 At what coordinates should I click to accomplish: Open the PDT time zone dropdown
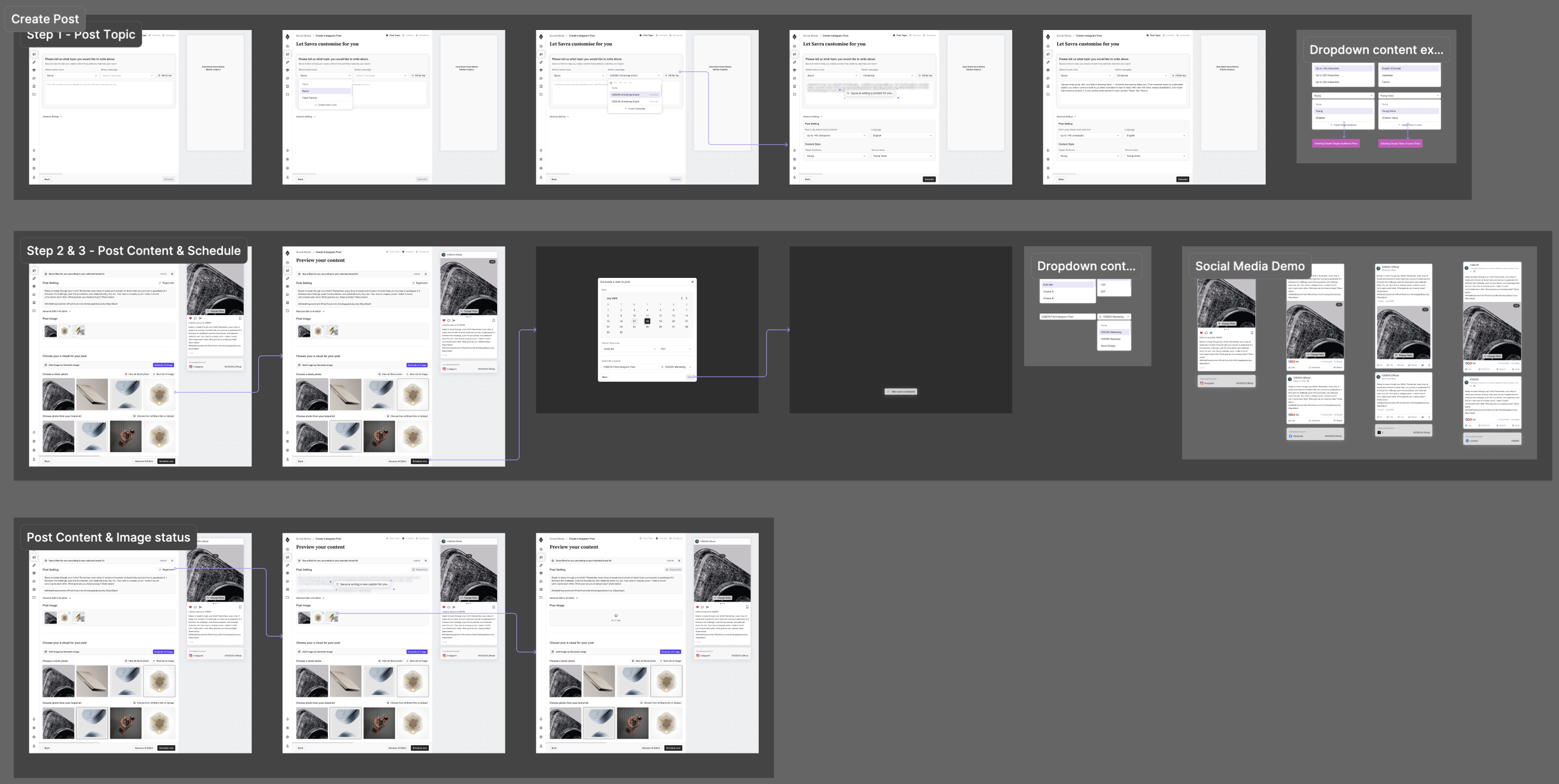tap(675, 349)
